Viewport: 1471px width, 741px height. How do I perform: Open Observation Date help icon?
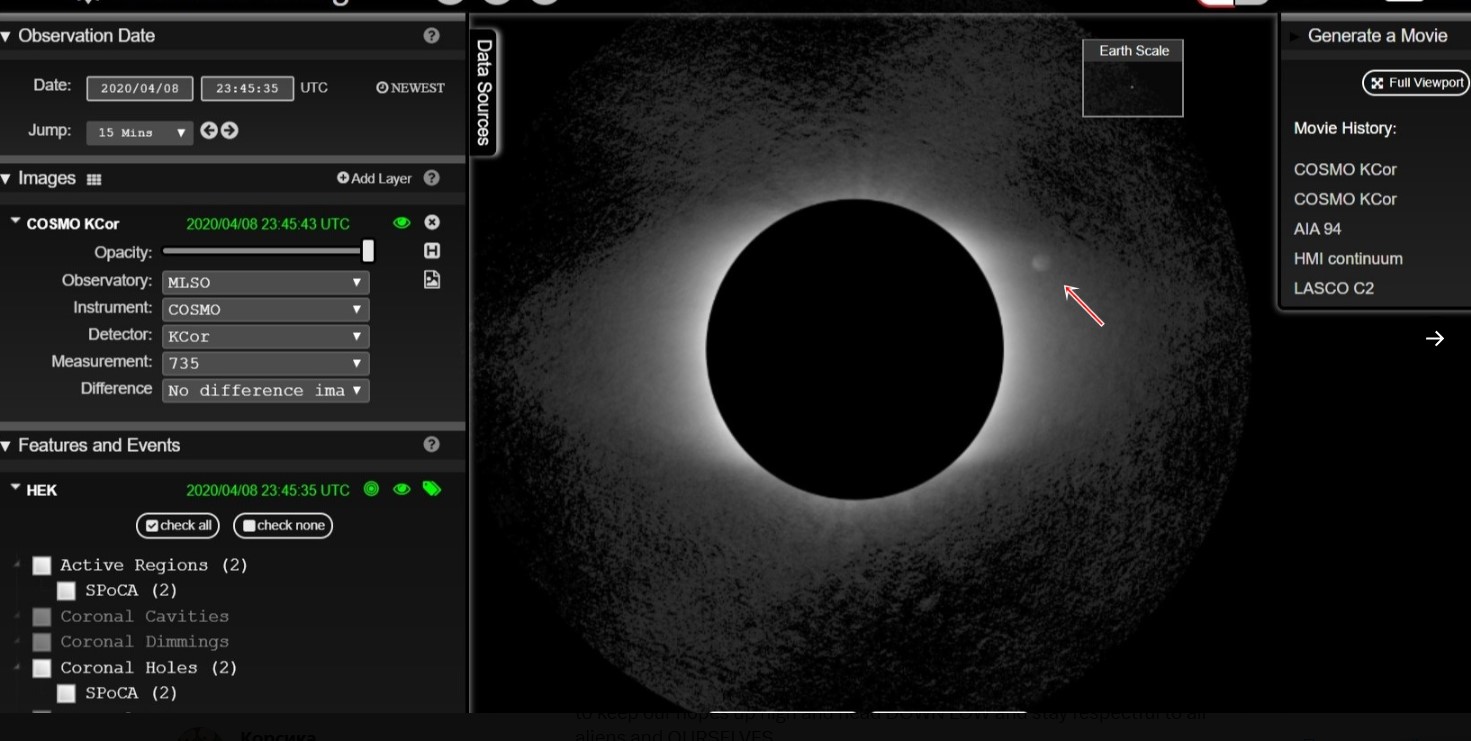[x=432, y=36]
